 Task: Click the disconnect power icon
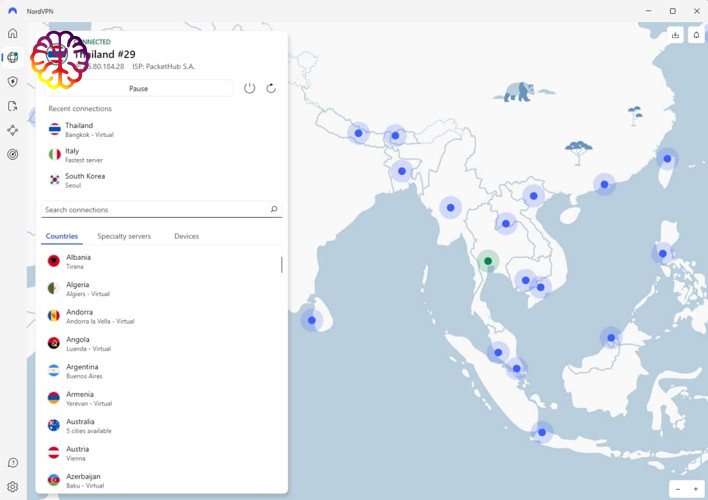(250, 88)
